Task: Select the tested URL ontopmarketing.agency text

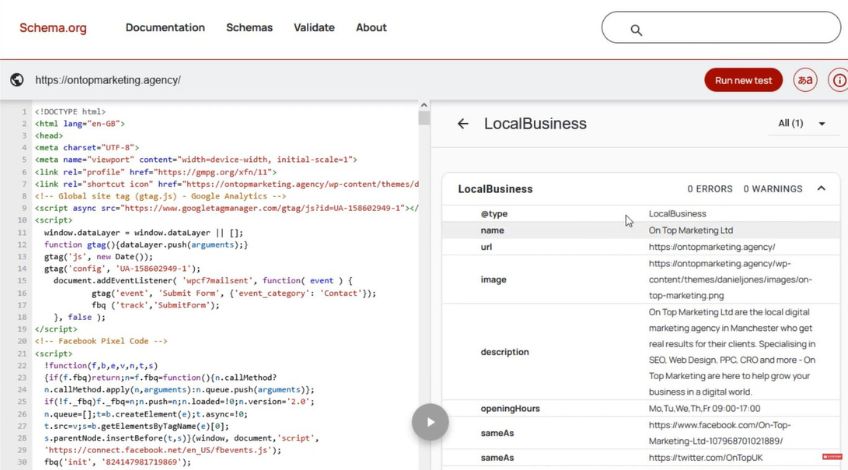Action: click(108, 80)
